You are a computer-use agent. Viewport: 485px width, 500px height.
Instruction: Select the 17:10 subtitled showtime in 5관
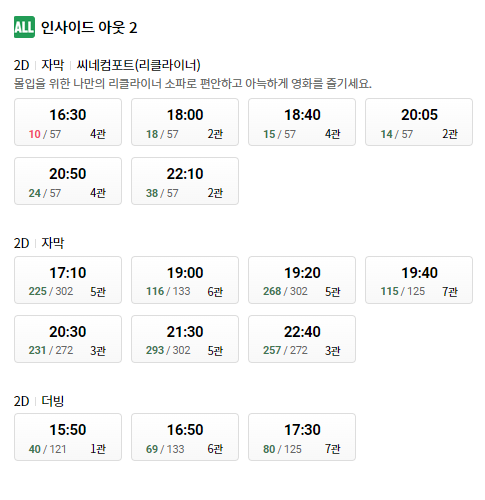[68, 280]
